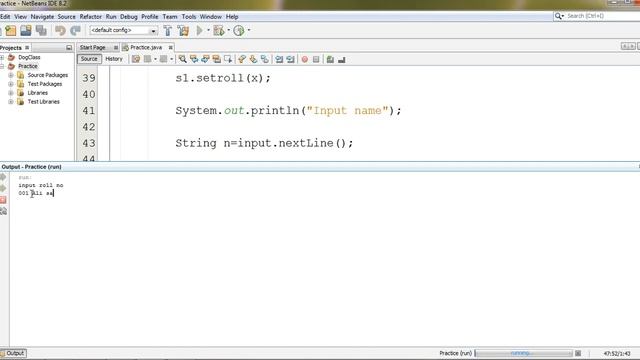Image resolution: width=640 pixels, height=360 pixels.
Task: Click the Comment icon in editor toolbar
Action: pos(330,60)
